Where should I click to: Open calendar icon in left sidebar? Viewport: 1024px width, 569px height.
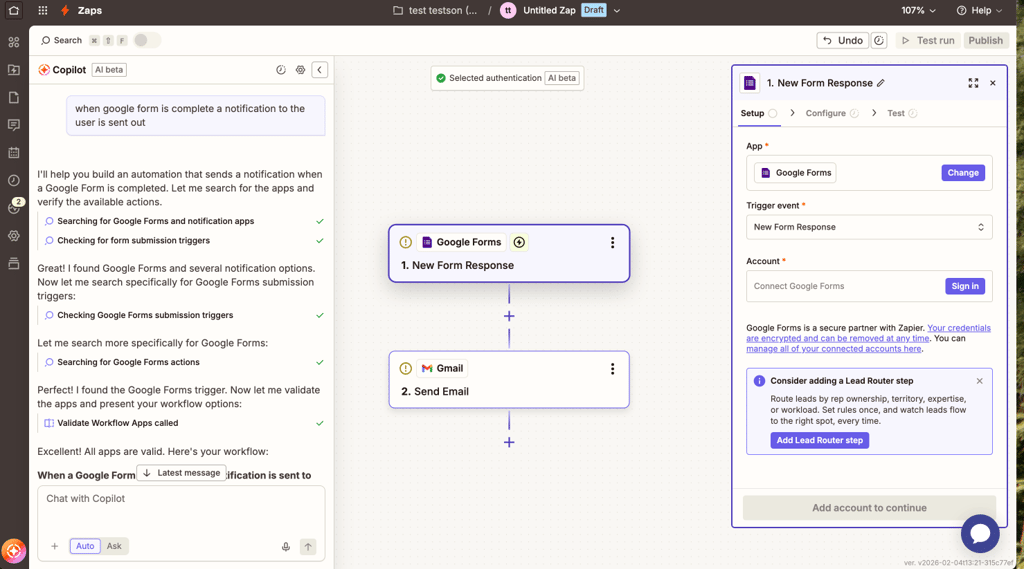coord(14,153)
